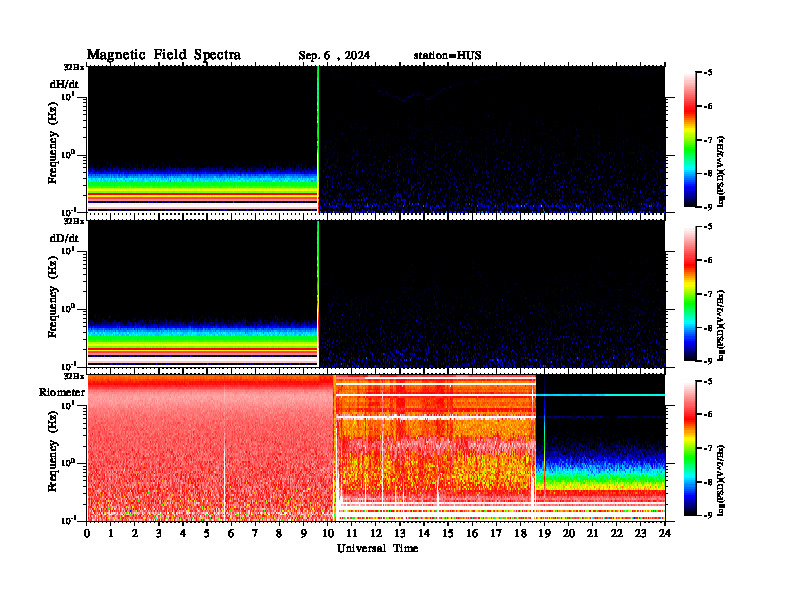Click hour label "10" on Universal Time axis
The image size is (792, 612).
click(327, 534)
